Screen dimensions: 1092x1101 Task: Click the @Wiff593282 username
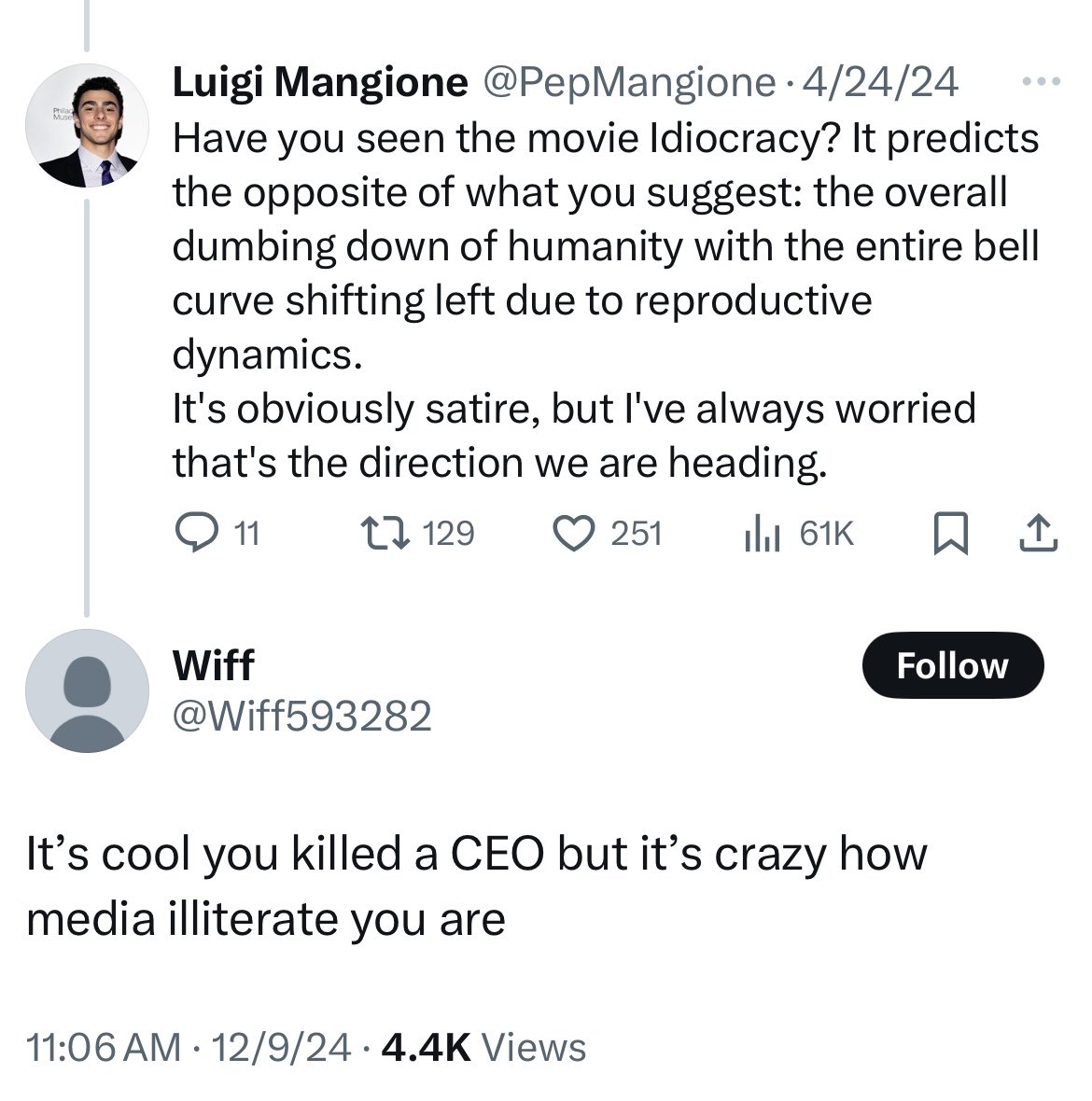[302, 716]
